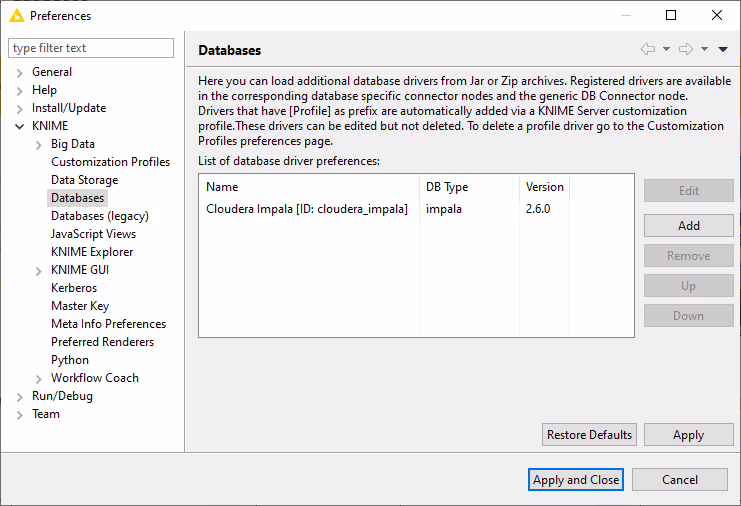Click the back navigation arrow icon
The height and width of the screenshot is (506, 741).
pyautogui.click(x=647, y=49)
